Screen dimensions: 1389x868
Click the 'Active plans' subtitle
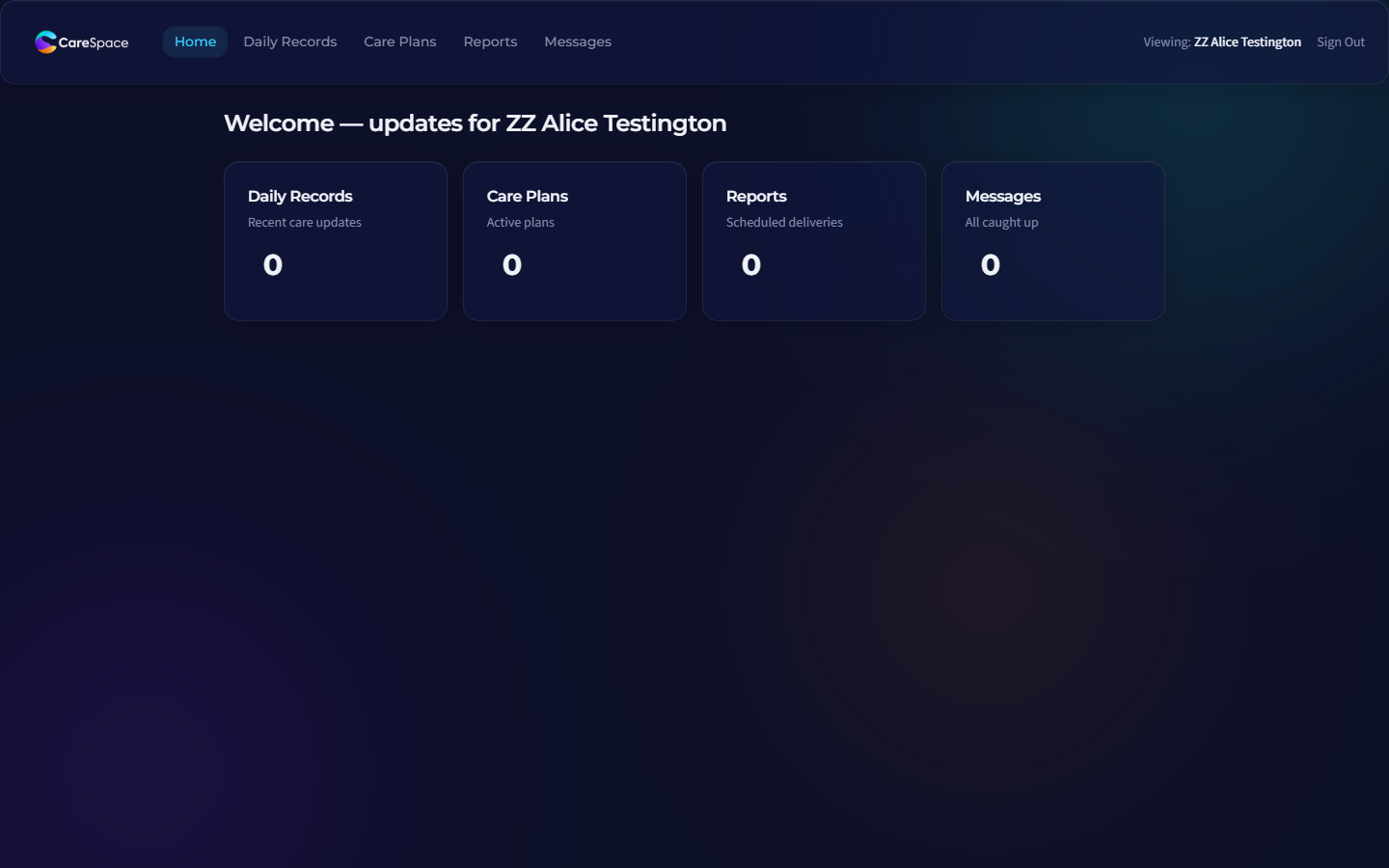click(521, 222)
